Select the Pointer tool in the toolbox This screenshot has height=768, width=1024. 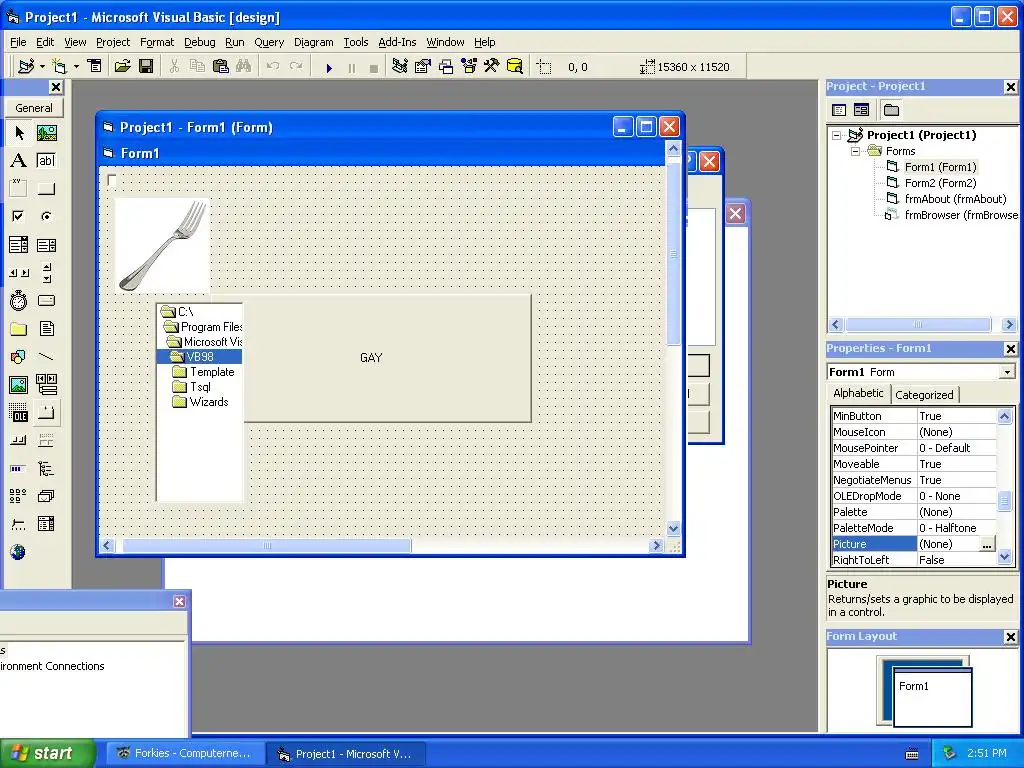[19, 133]
